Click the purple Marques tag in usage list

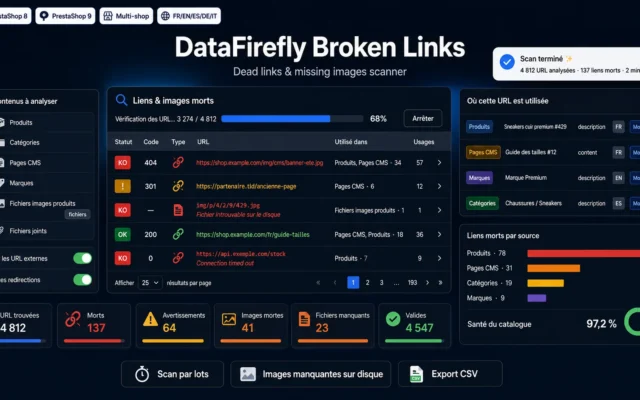(479, 178)
